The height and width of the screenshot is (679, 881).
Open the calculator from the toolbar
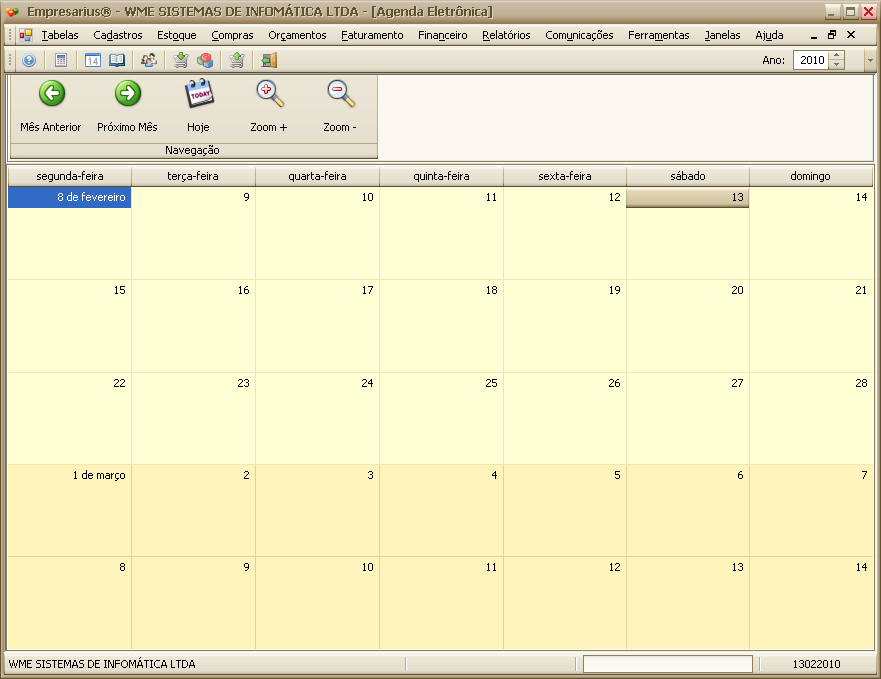(61, 60)
